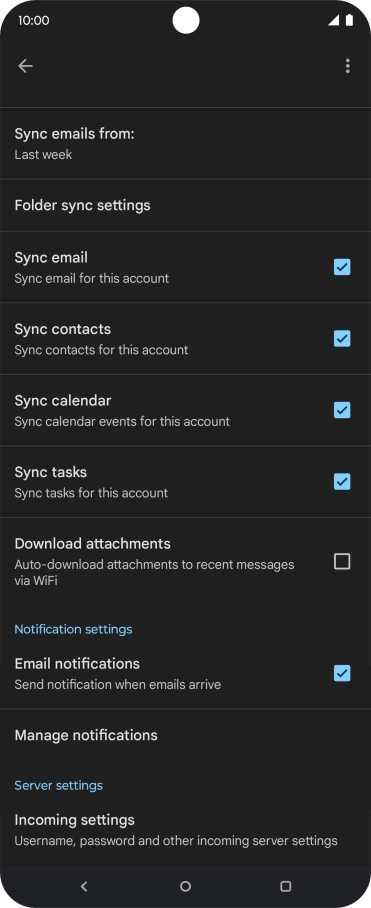Open the three-dot overflow menu
The image size is (371, 908).
click(347, 66)
